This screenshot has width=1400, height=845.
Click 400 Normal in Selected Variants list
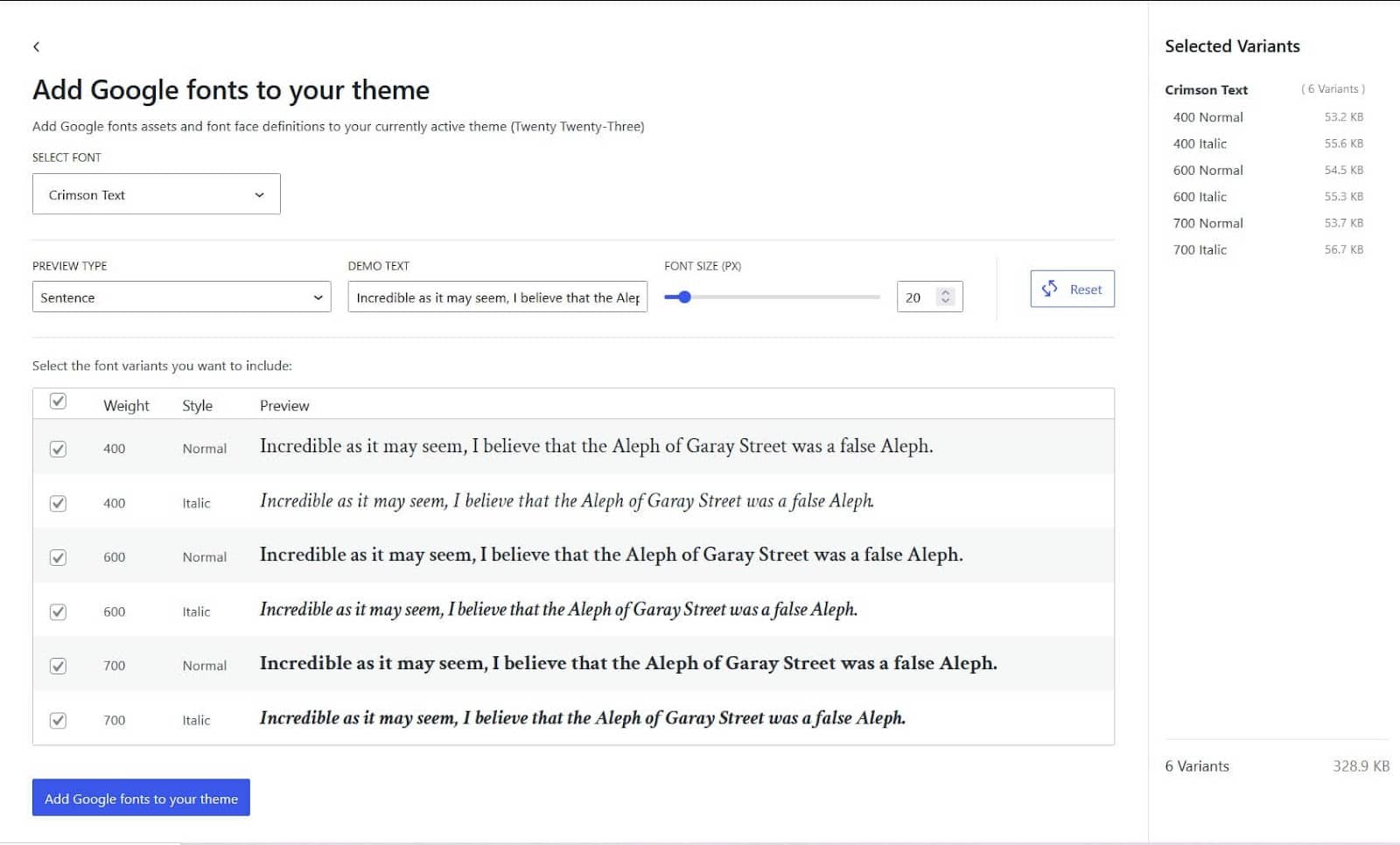[x=1207, y=117]
